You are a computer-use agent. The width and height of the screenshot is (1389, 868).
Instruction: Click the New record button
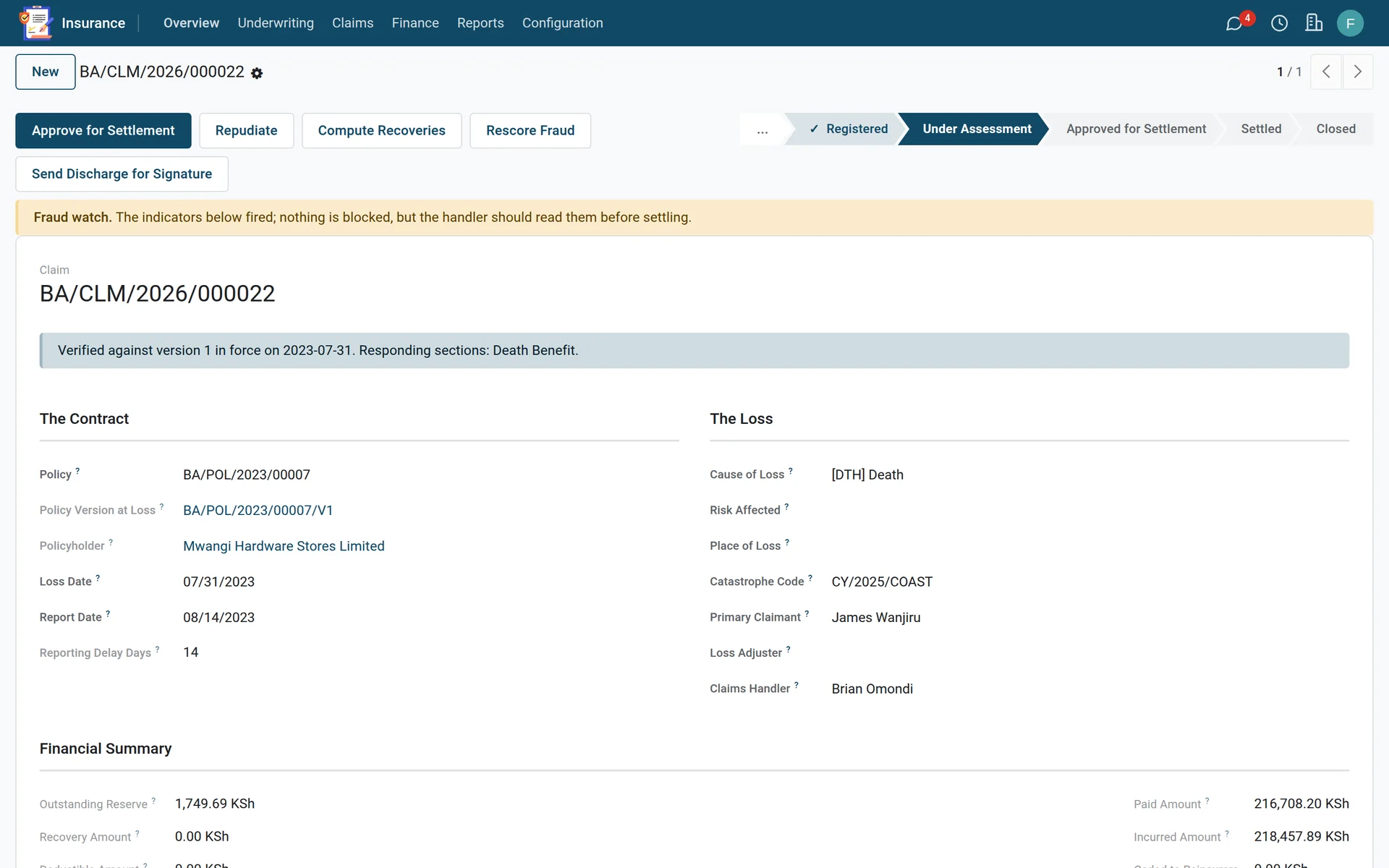pos(46,72)
